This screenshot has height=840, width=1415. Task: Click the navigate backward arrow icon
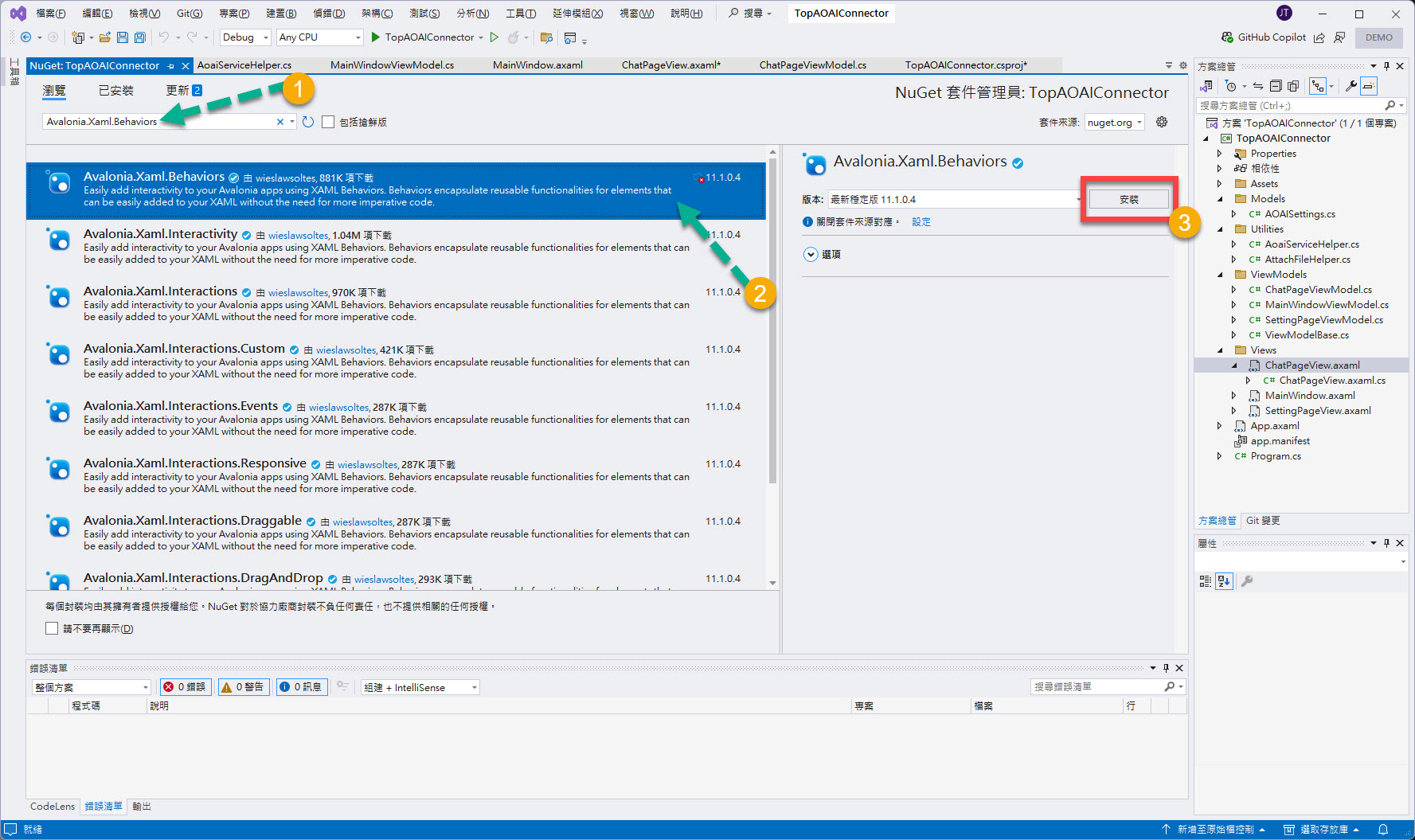pyautogui.click(x=25, y=37)
